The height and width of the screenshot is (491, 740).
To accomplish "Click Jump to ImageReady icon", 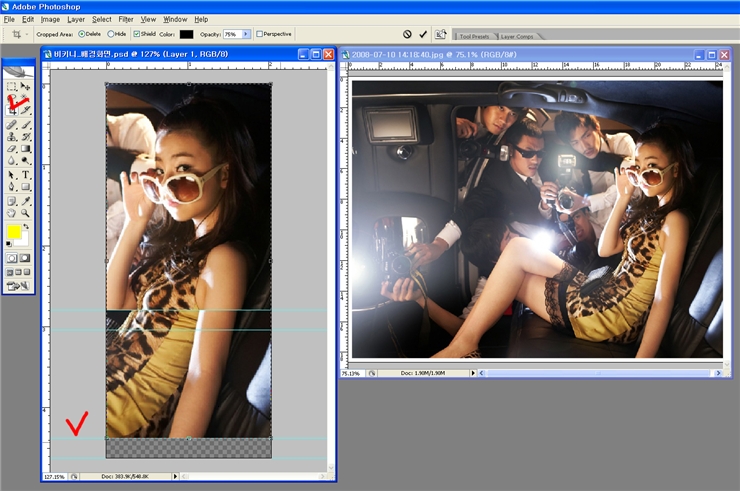I will click(x=18, y=286).
